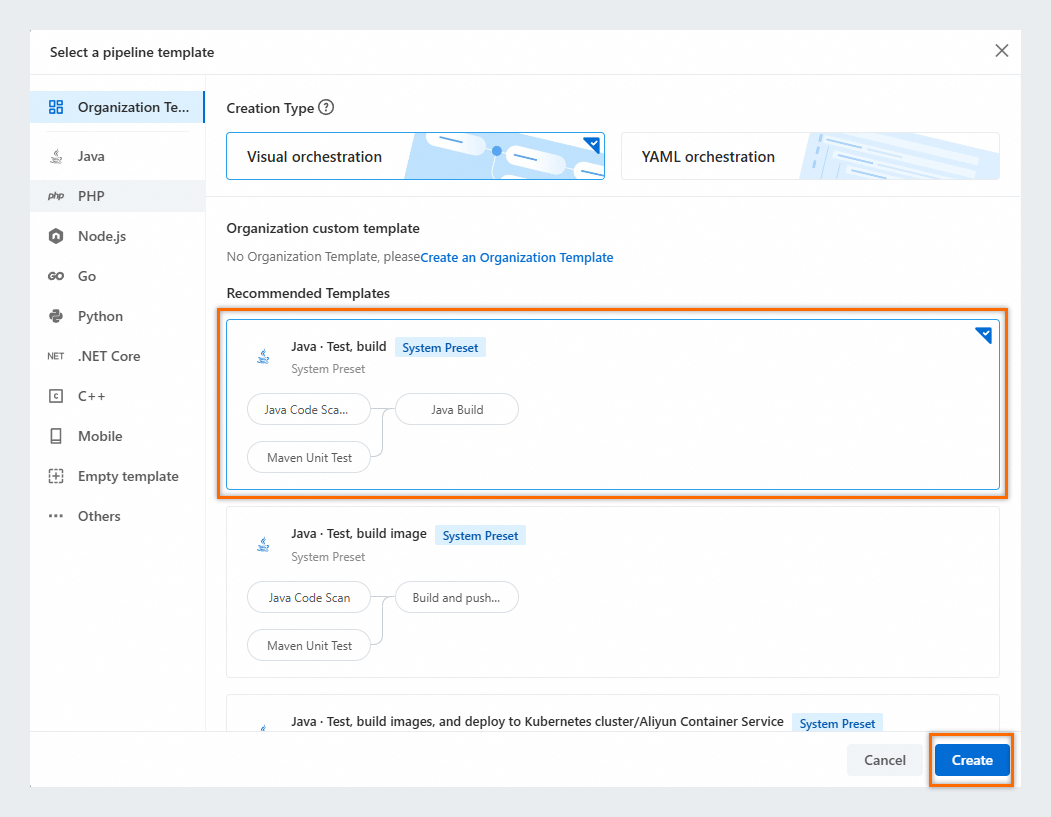Click the Java coffee cup sidebar icon
Viewport: 1051px width, 817px height.
56,157
